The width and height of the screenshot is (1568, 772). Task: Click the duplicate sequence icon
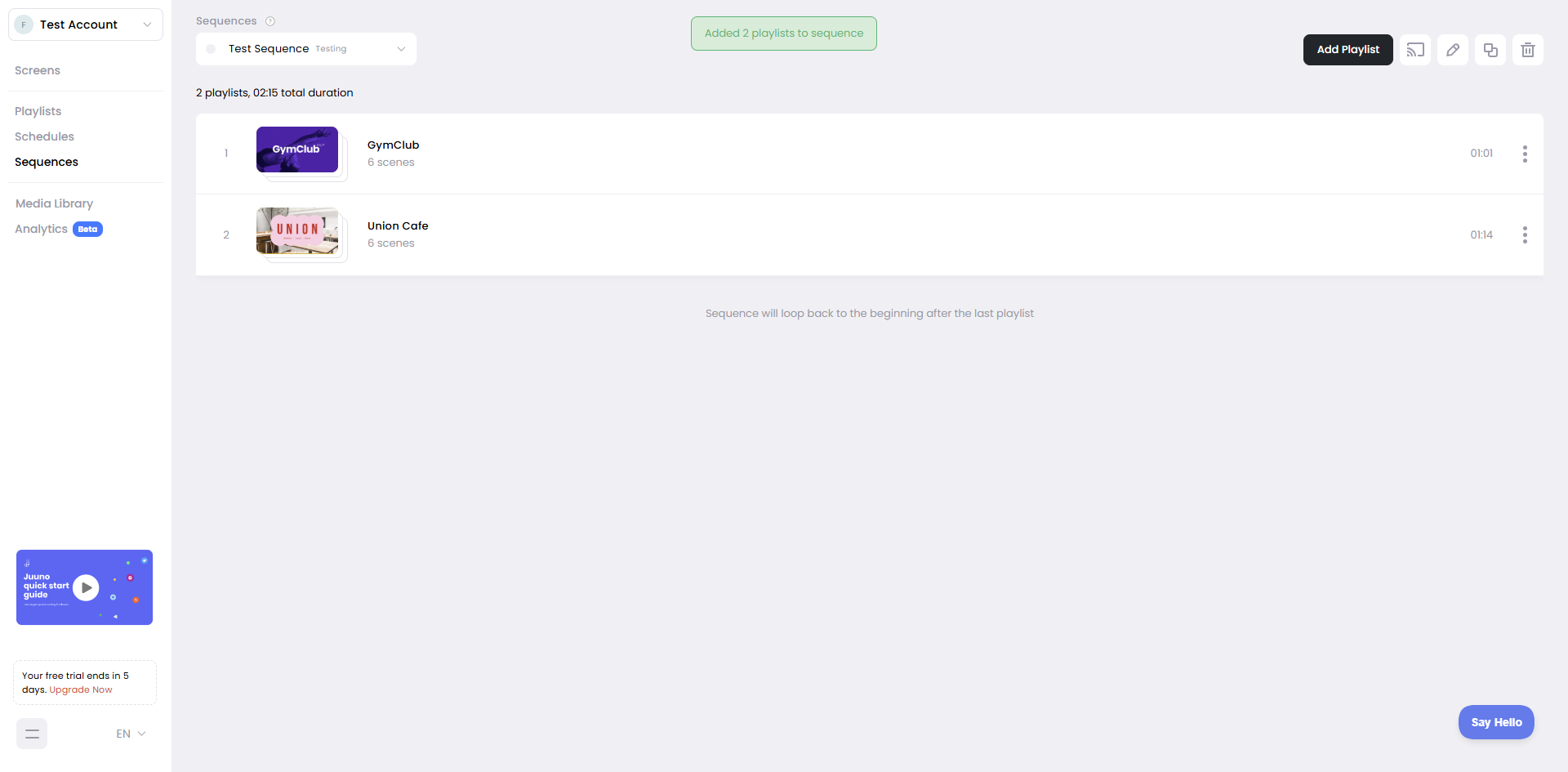(1490, 50)
